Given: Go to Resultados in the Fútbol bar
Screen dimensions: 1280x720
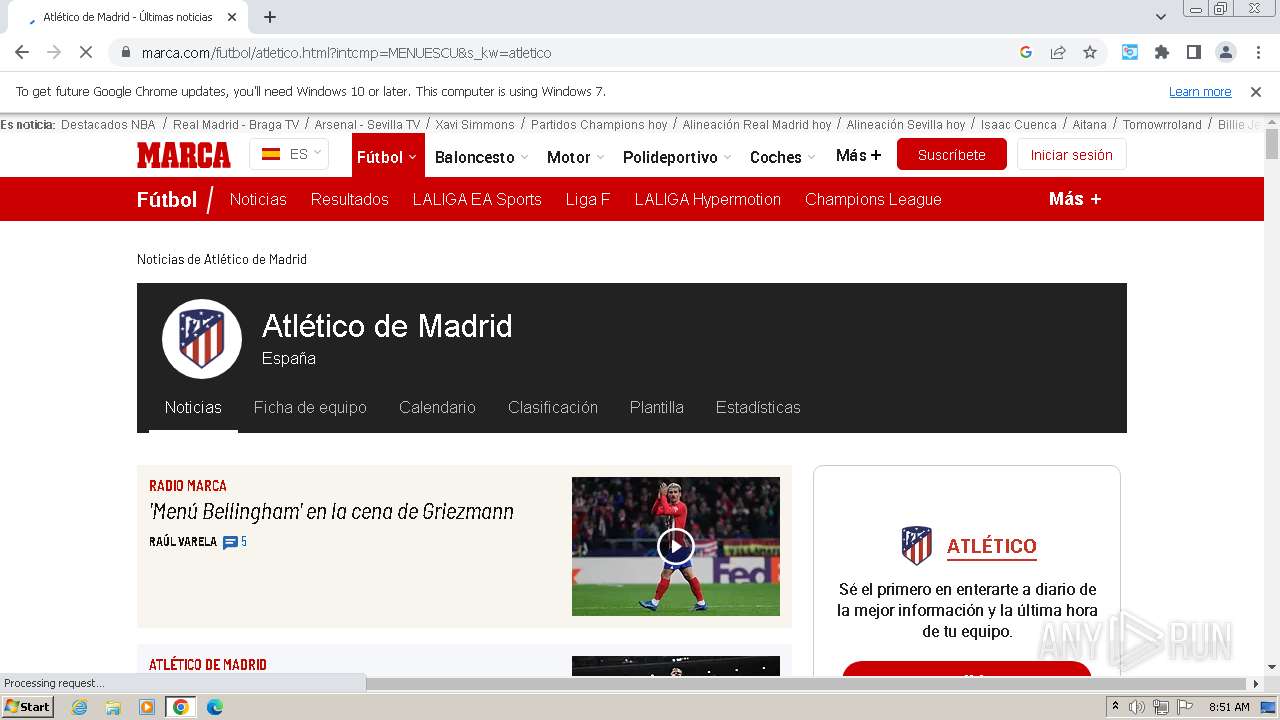Looking at the screenshot, I should (350, 199).
